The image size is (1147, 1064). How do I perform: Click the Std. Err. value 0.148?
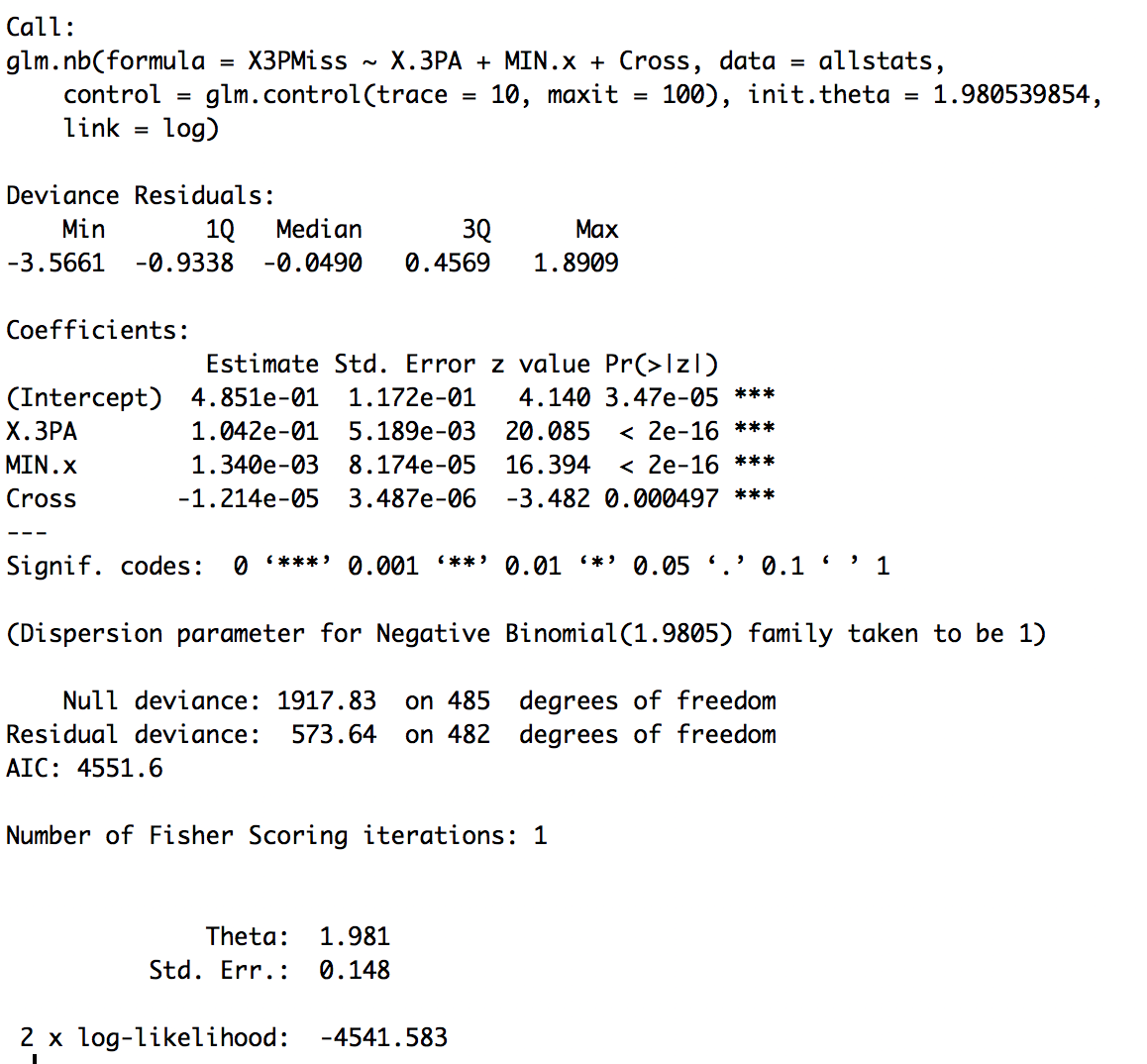355,970
